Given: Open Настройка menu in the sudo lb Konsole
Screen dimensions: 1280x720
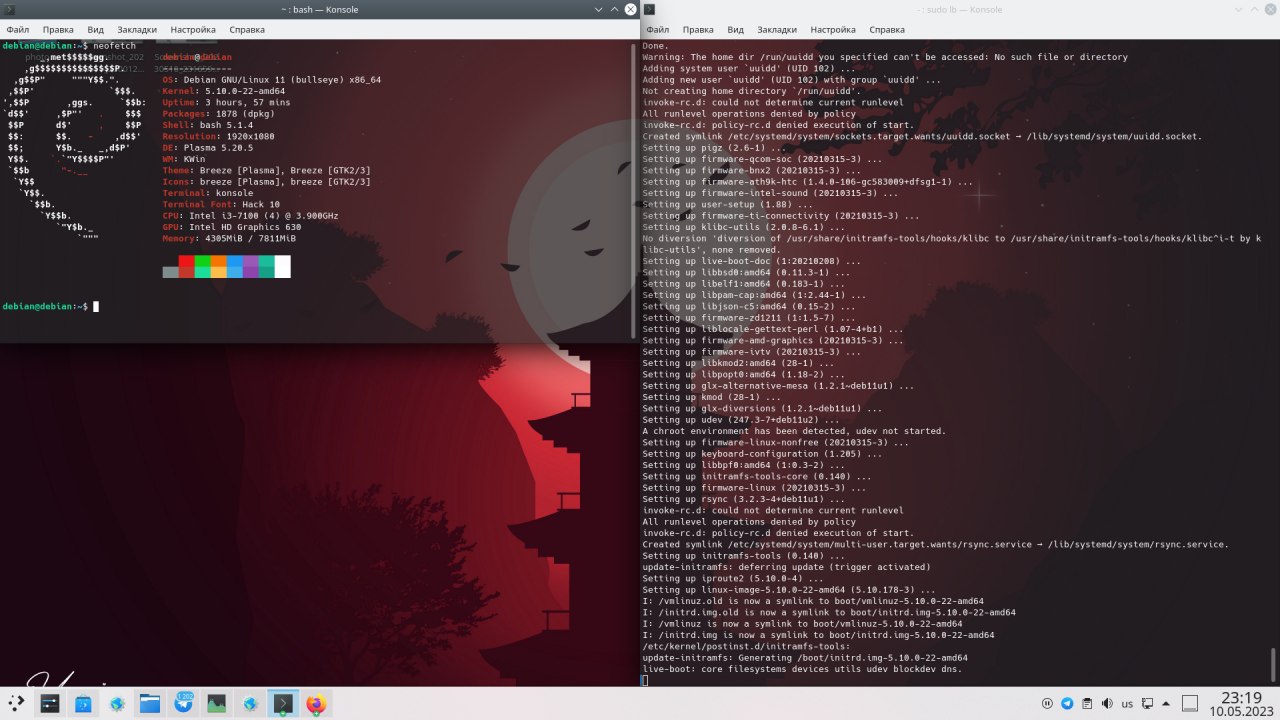Looking at the screenshot, I should 833,30.
